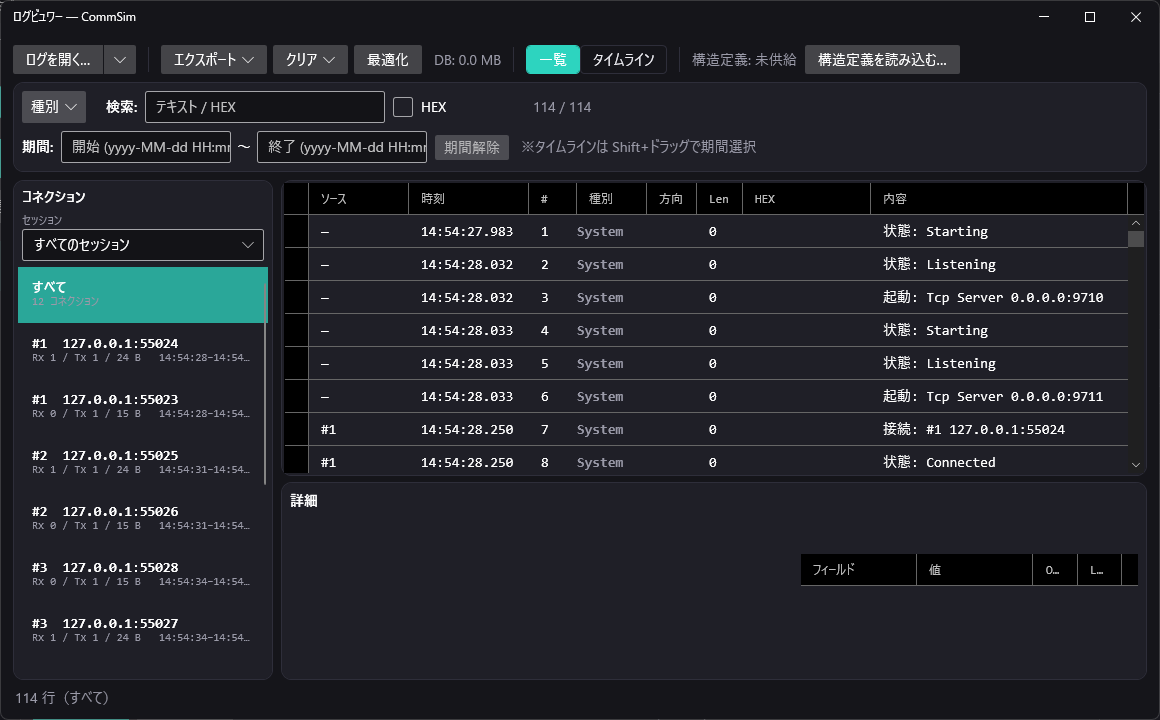The width and height of the screenshot is (1160, 720).
Task: Select log row 1 状態: Starting
Action: [707, 232]
